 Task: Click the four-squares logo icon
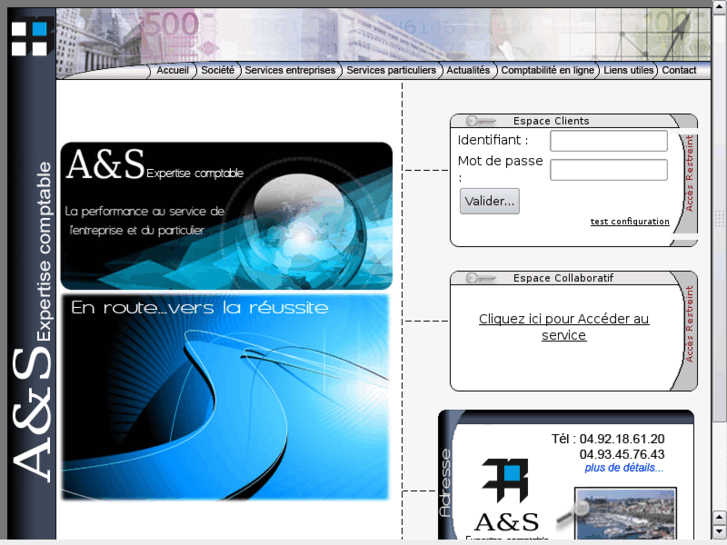coord(29,39)
